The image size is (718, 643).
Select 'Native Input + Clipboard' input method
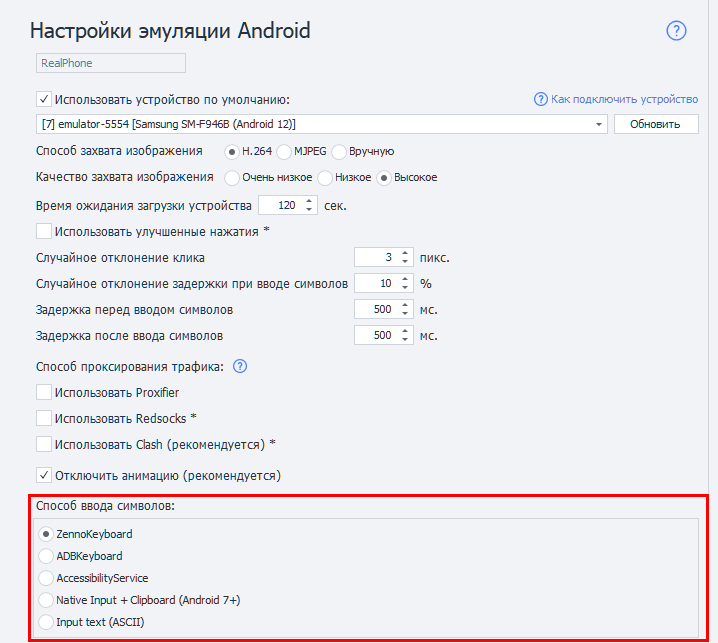tap(46, 600)
